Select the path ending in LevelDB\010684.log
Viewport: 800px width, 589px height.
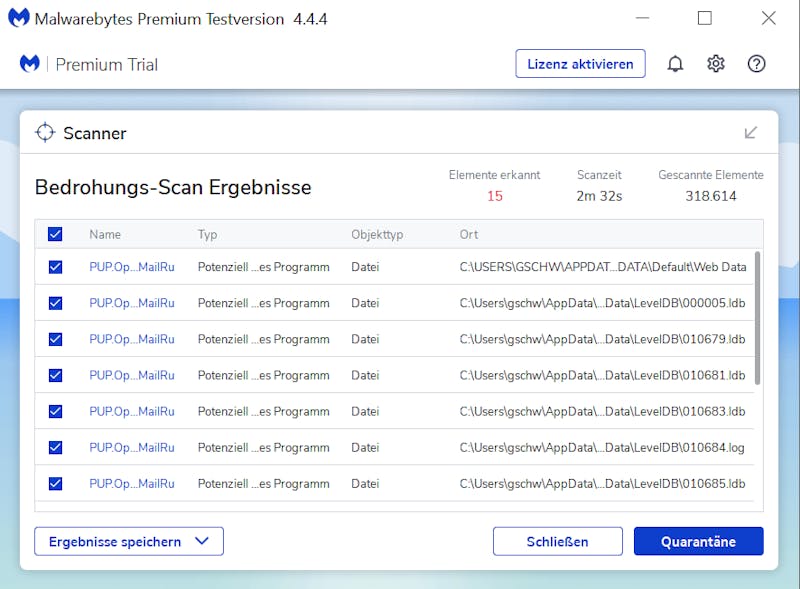(602, 448)
